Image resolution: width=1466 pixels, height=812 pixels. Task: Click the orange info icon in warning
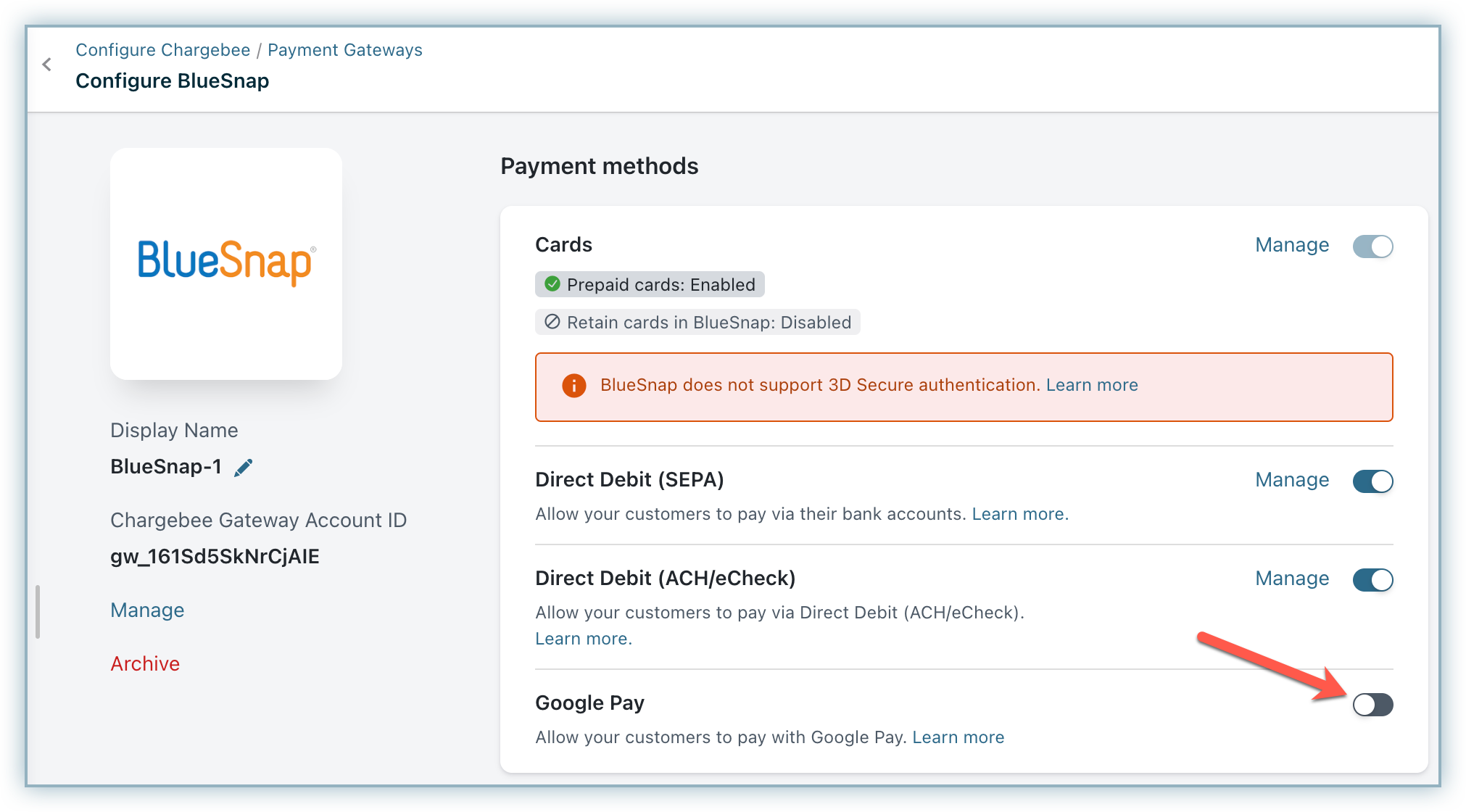click(x=573, y=386)
